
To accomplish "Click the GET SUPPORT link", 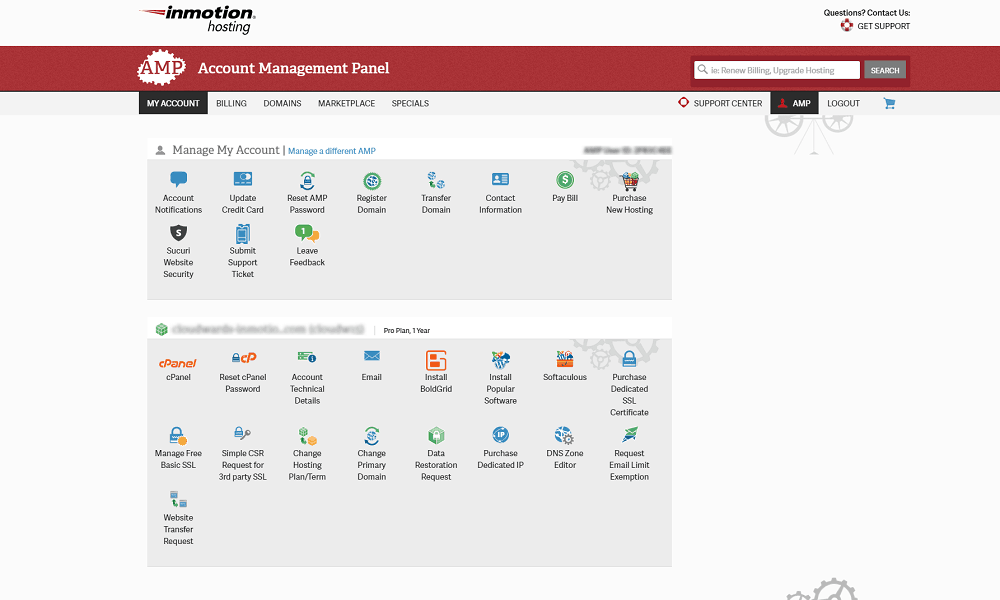I will [875, 26].
